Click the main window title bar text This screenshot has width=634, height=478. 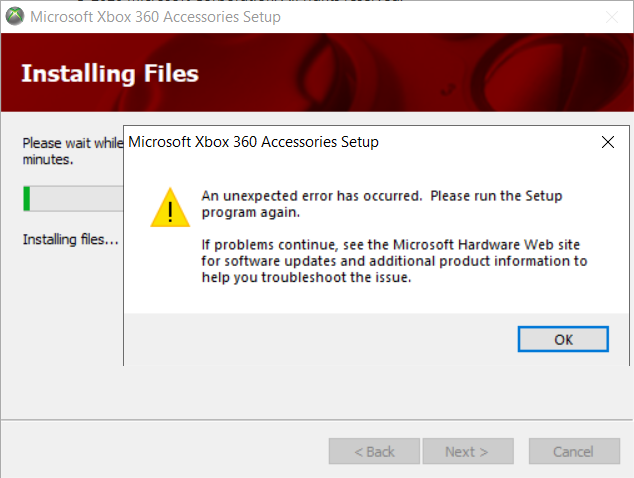coord(155,17)
